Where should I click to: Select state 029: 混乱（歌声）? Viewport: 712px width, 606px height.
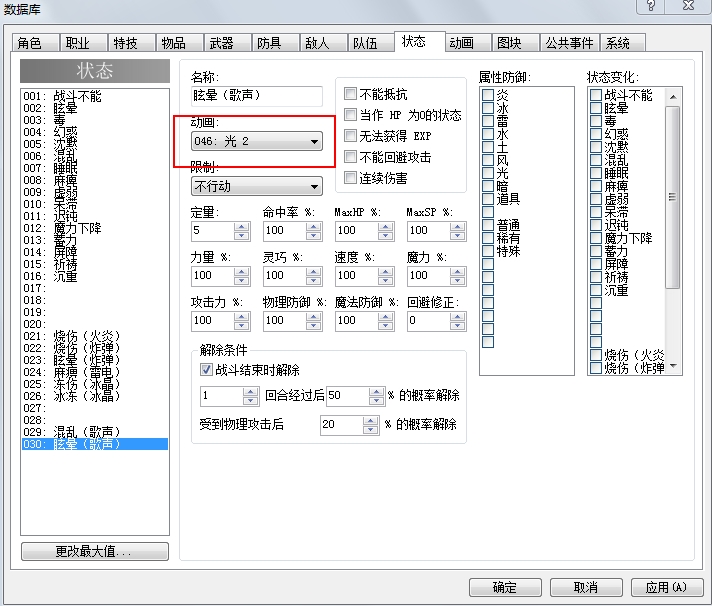(x=94, y=432)
